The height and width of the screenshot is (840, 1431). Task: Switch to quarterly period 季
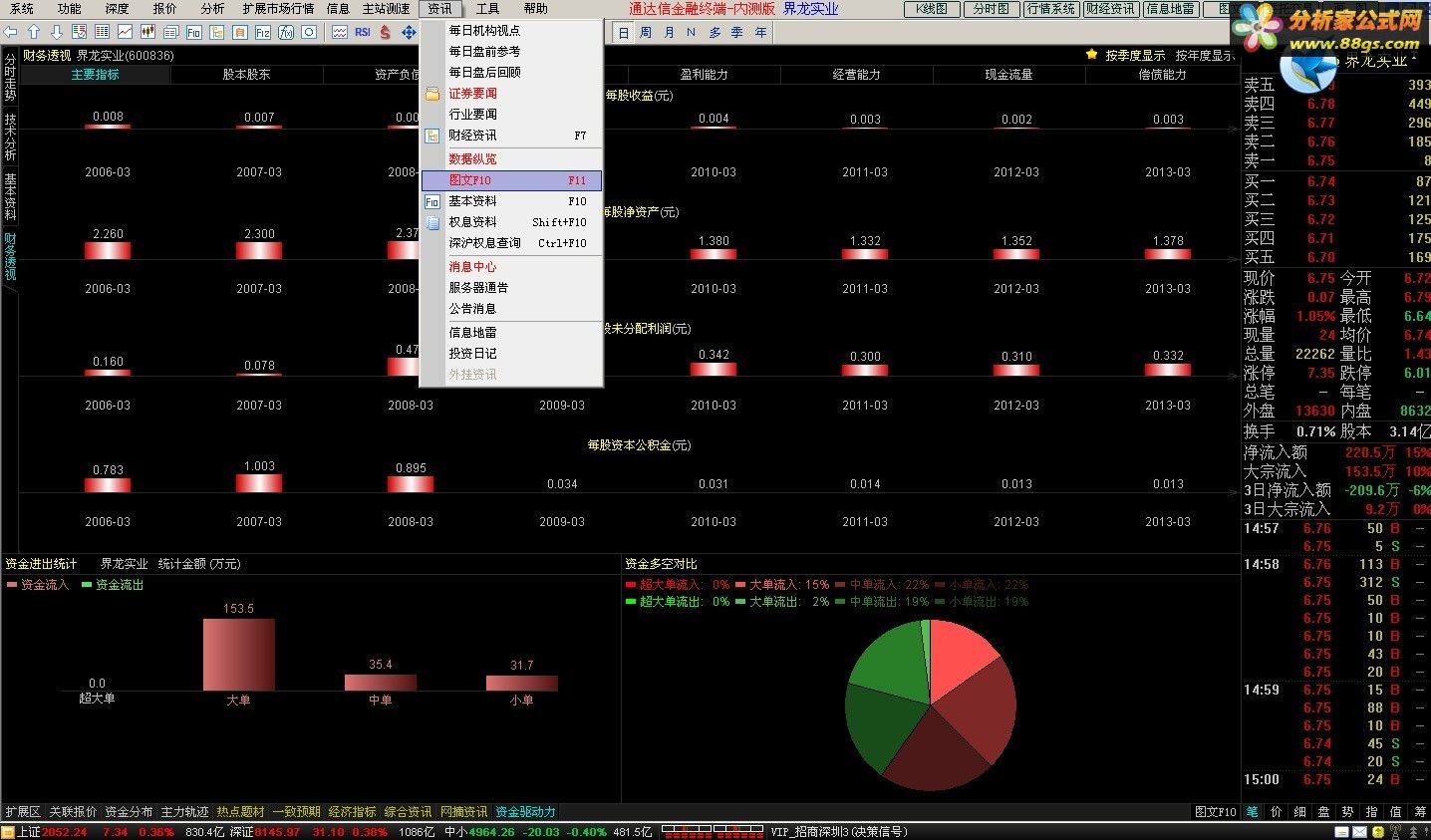tap(737, 33)
